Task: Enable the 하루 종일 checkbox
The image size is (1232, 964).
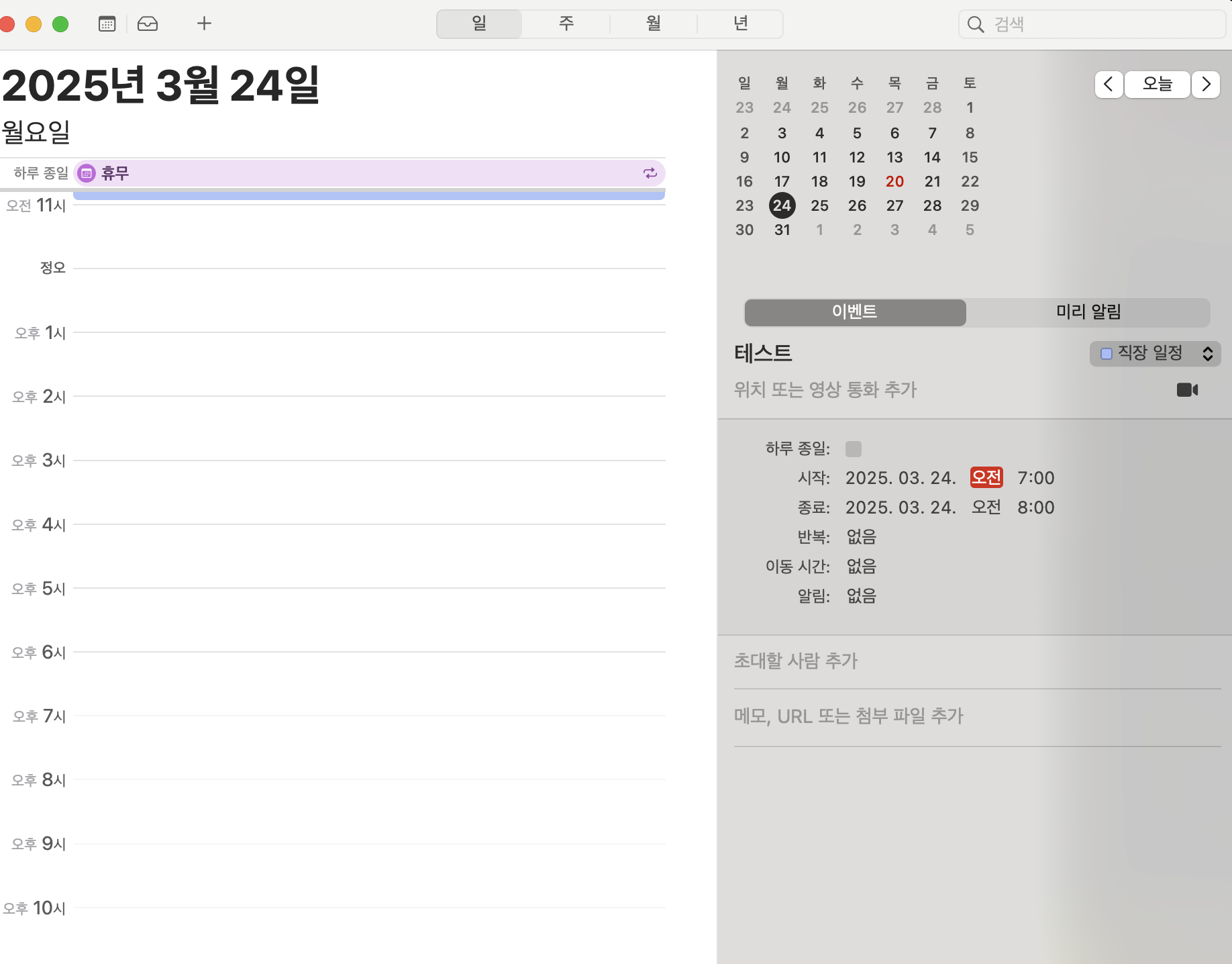Action: coord(853,448)
